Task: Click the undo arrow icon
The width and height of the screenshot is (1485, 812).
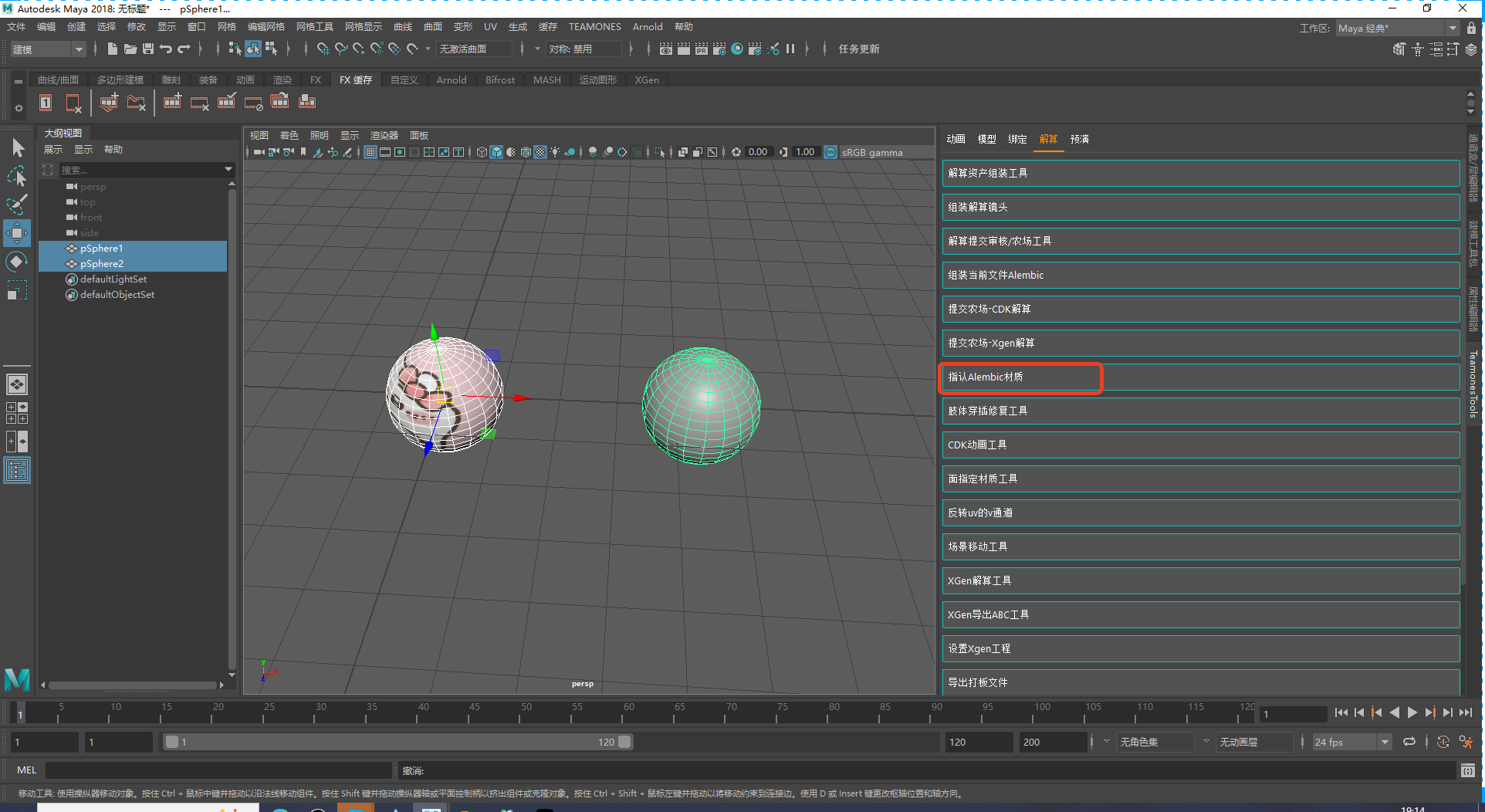Action: [x=166, y=49]
